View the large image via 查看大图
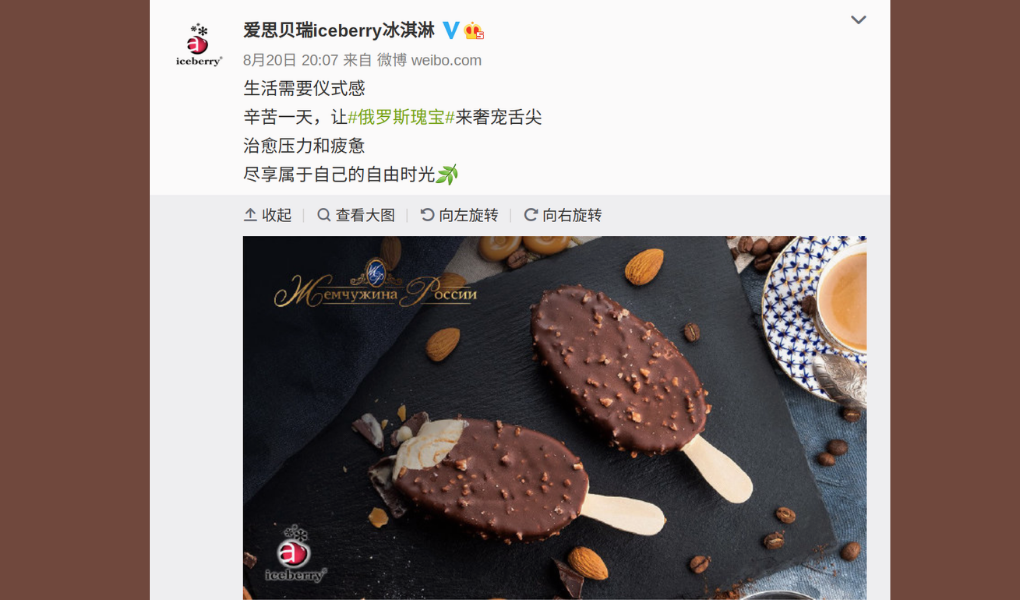The height and width of the screenshot is (600, 1020). tap(356, 215)
